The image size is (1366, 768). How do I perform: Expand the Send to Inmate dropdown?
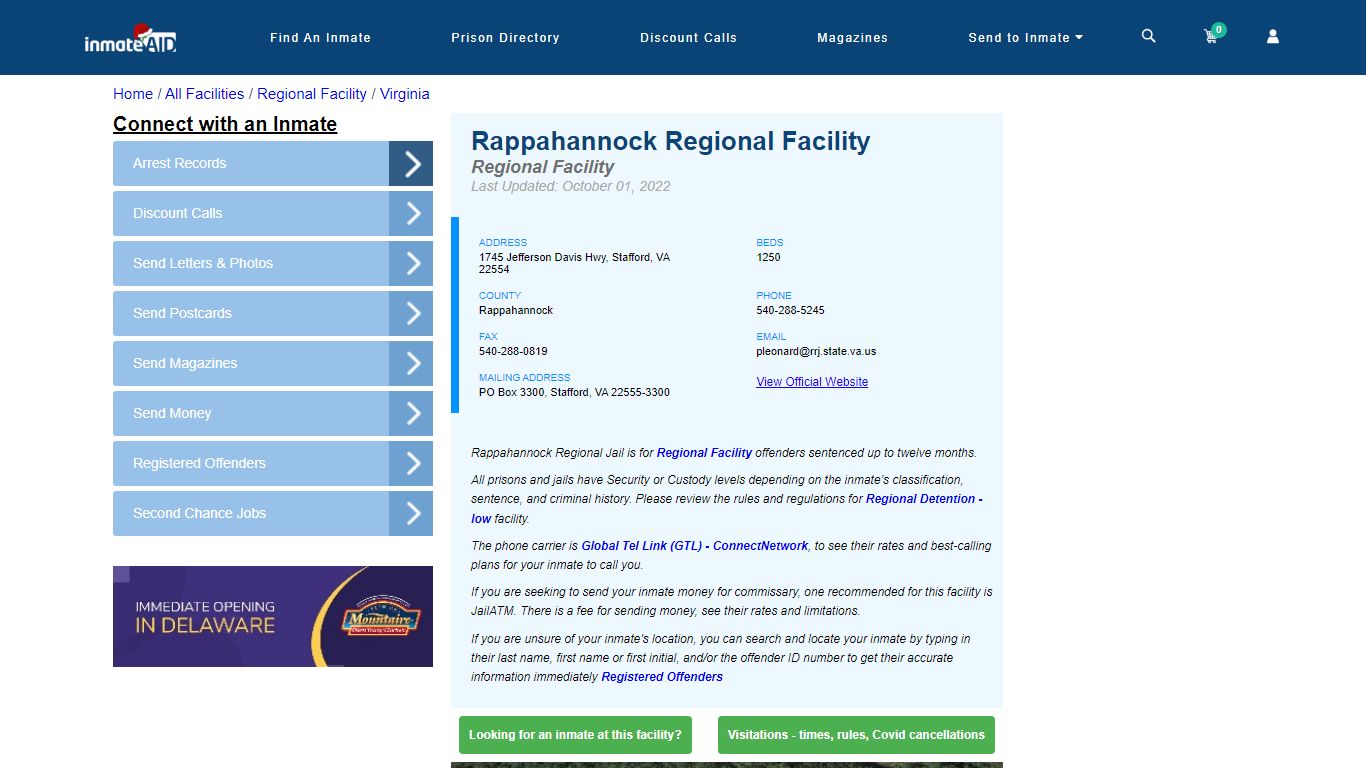coord(1025,38)
